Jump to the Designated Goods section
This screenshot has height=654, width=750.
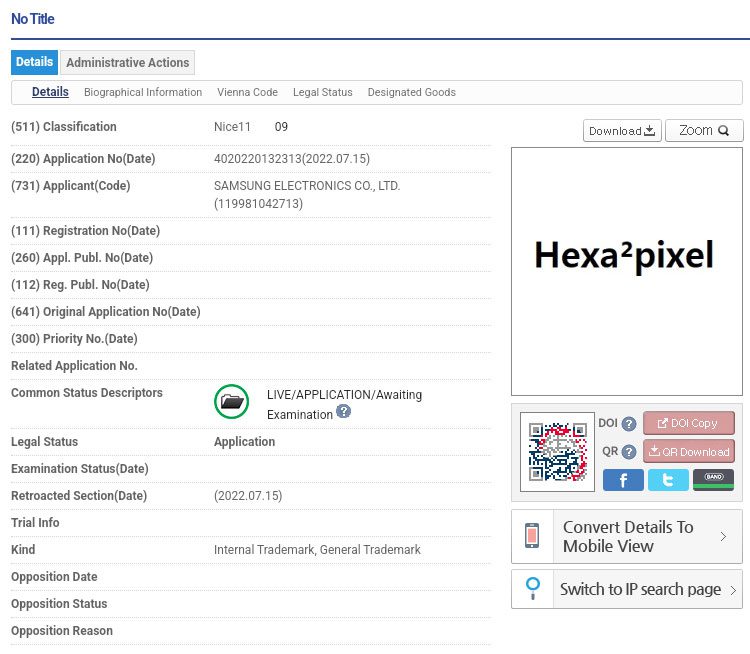(x=411, y=92)
